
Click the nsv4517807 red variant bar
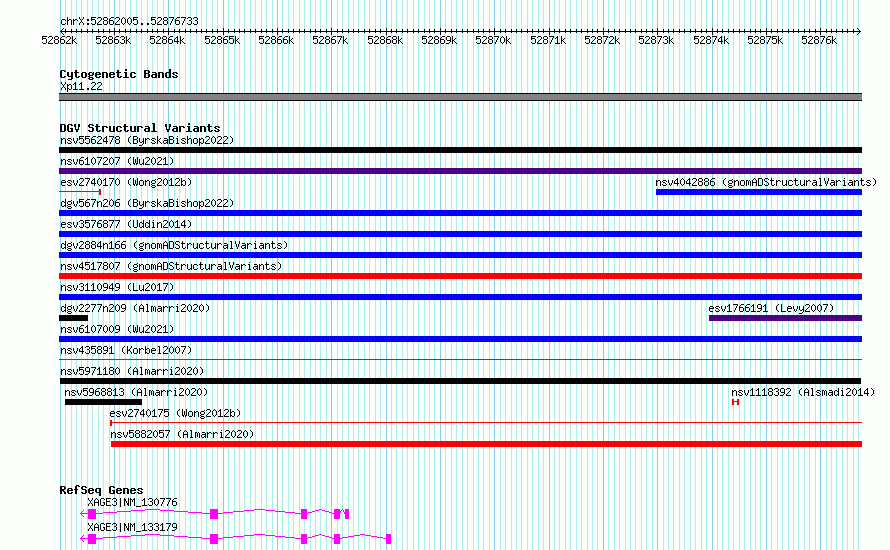(460, 276)
